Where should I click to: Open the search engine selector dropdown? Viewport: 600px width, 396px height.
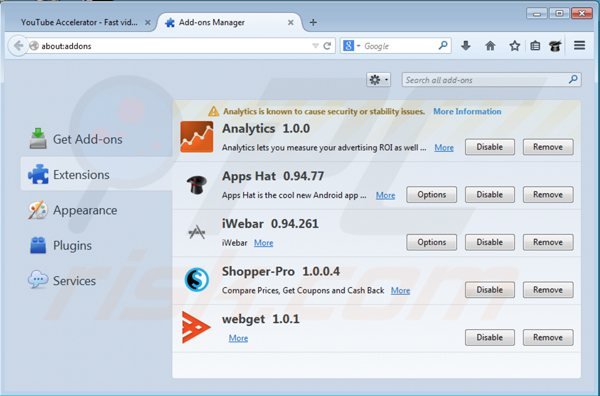(351, 46)
